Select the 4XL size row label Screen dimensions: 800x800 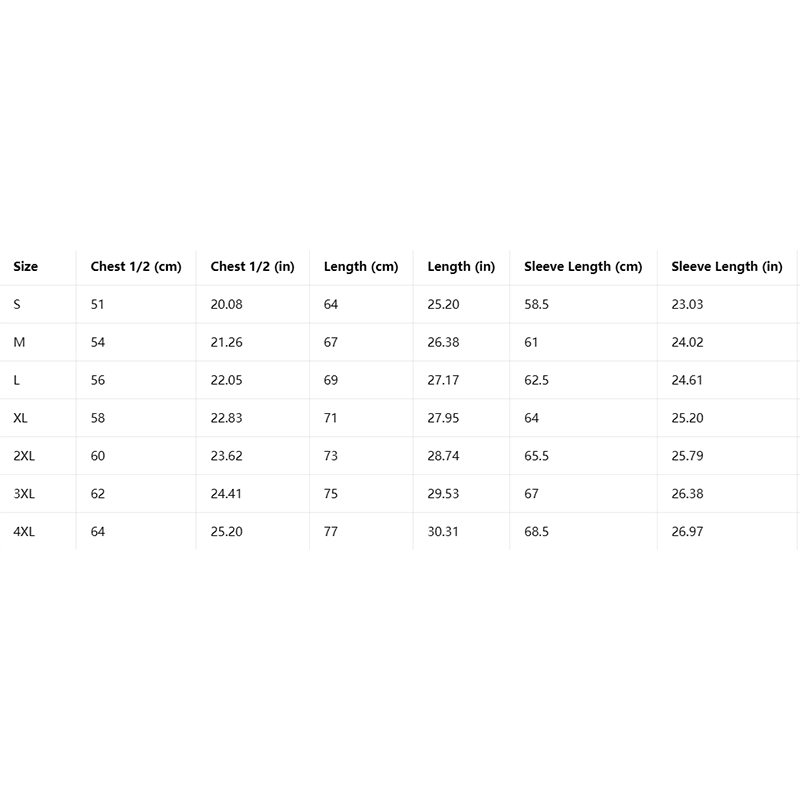(24, 532)
